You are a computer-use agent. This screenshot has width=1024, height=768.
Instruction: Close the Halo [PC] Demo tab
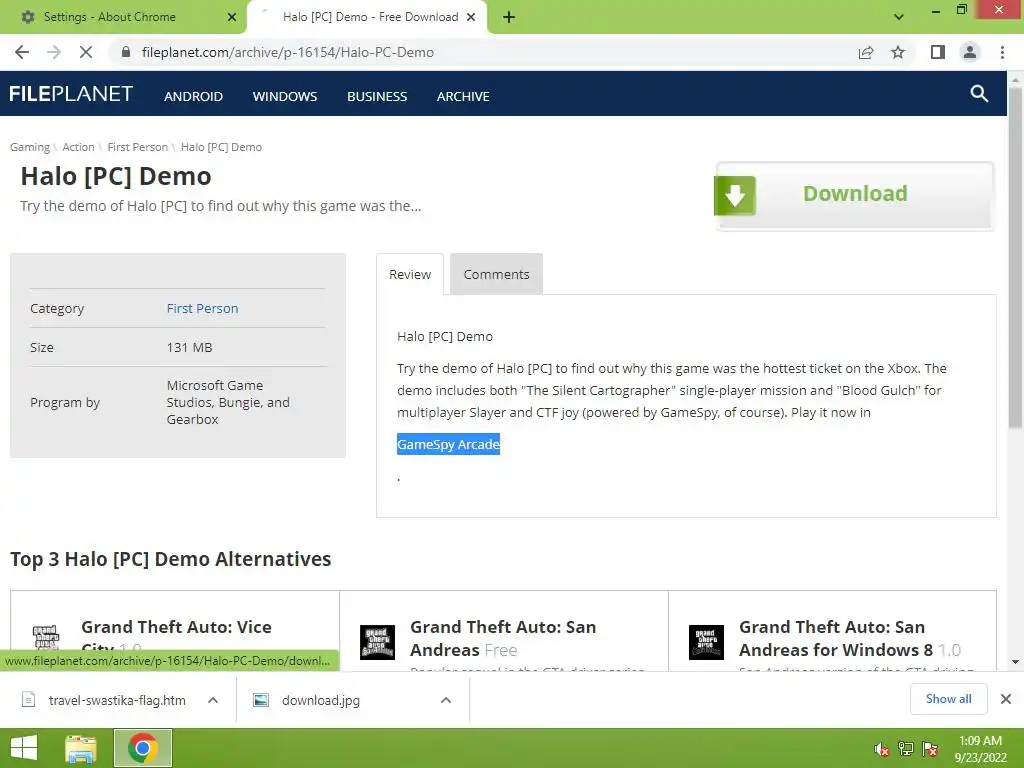pos(471,17)
